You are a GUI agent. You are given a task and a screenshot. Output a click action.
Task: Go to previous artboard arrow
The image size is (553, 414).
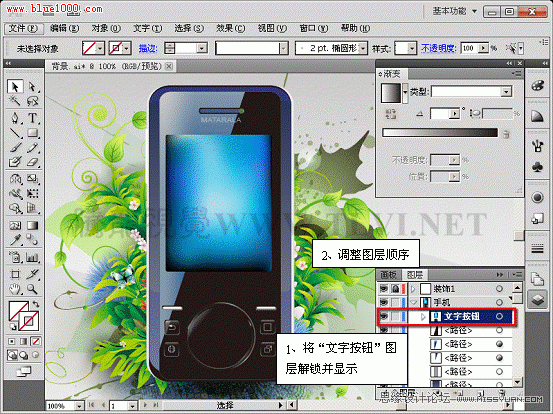click(x=103, y=405)
